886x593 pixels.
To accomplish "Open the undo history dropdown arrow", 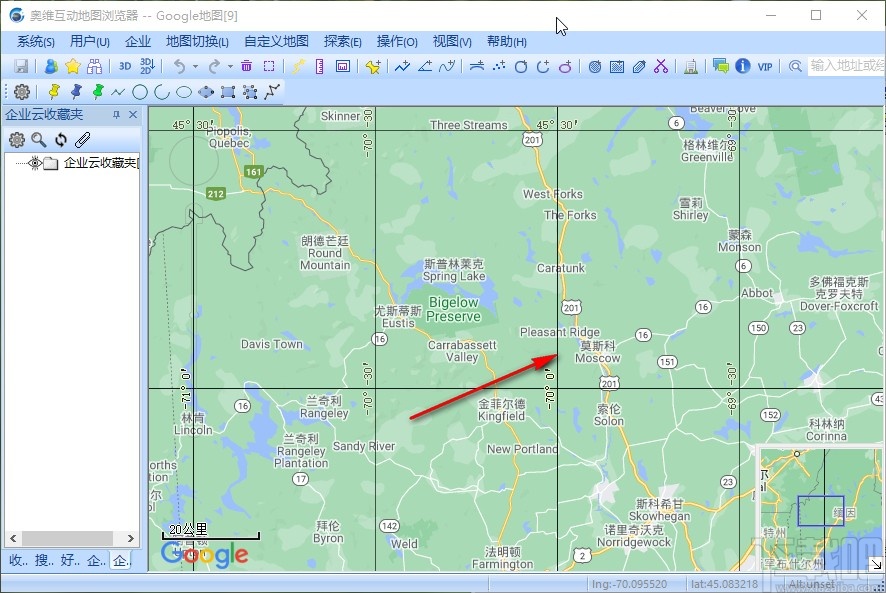I will (194, 66).
